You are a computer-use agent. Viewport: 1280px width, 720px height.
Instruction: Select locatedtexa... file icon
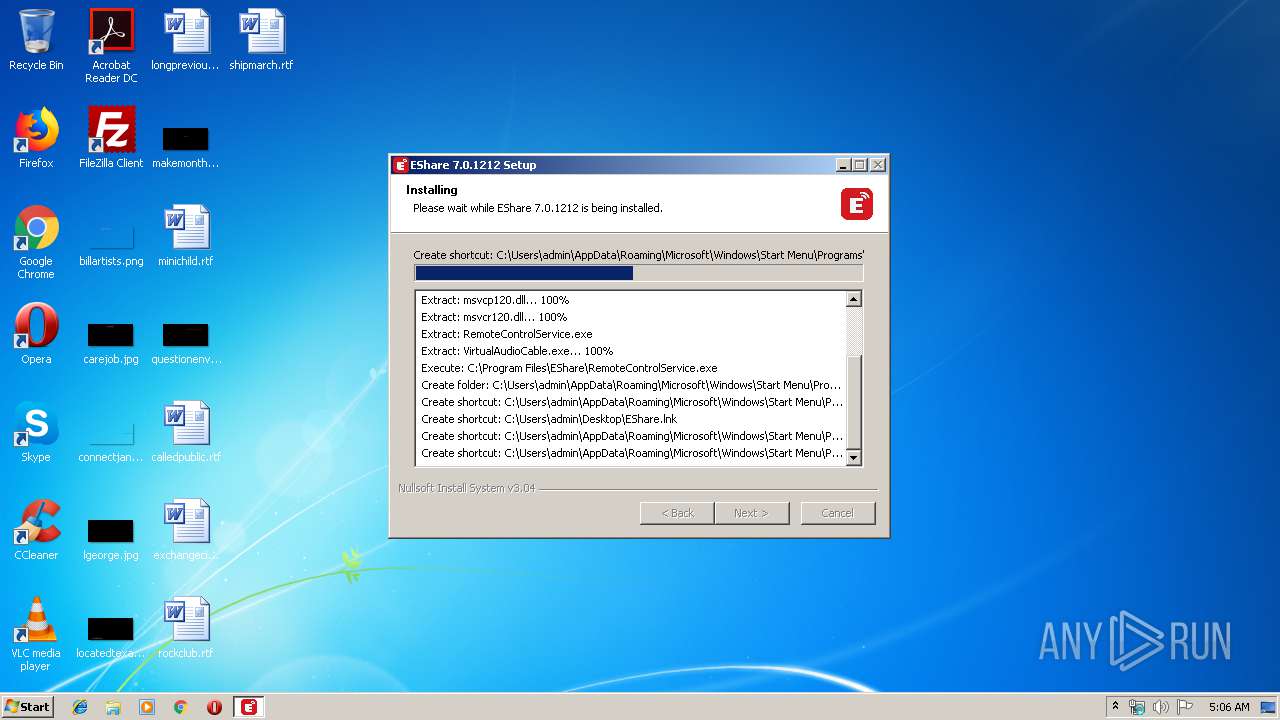coord(111,636)
